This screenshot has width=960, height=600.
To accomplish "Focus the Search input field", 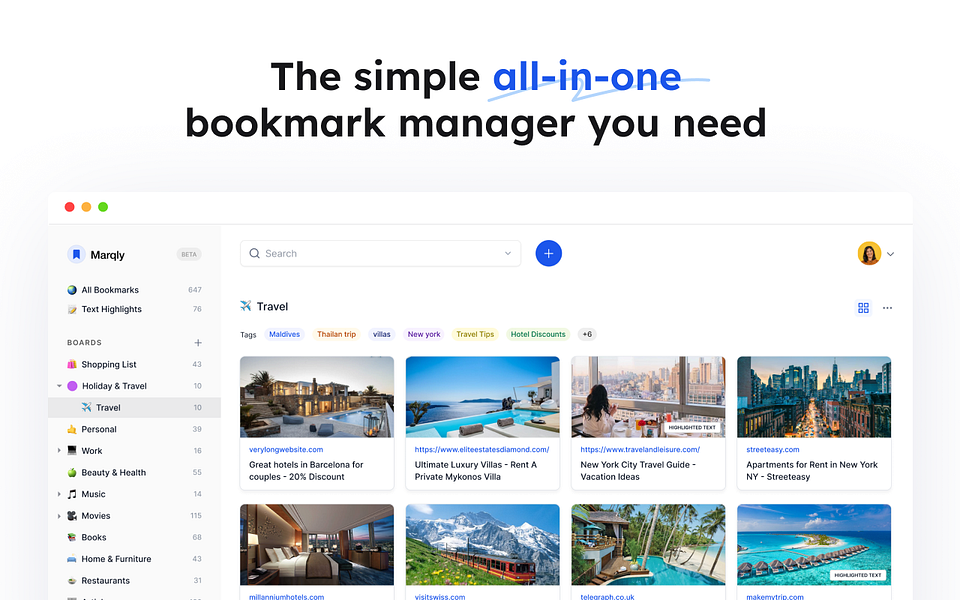I will tap(380, 253).
